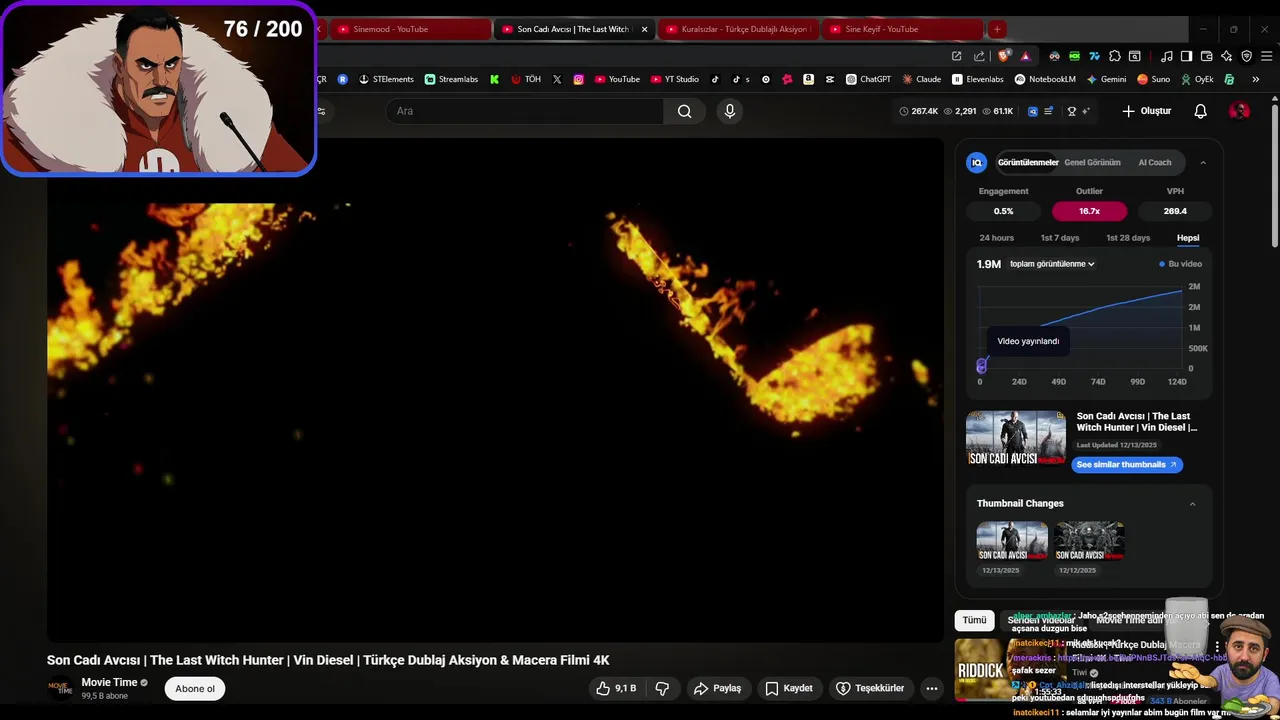Open the Elevenlabs bookmark
The width and height of the screenshot is (1280, 720).
point(978,79)
